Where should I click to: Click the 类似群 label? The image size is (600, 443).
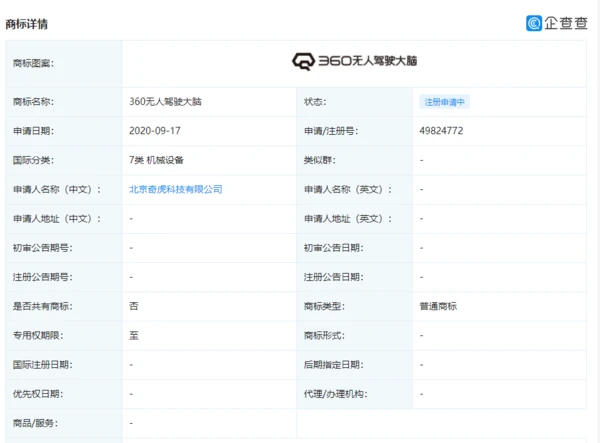pos(318,160)
